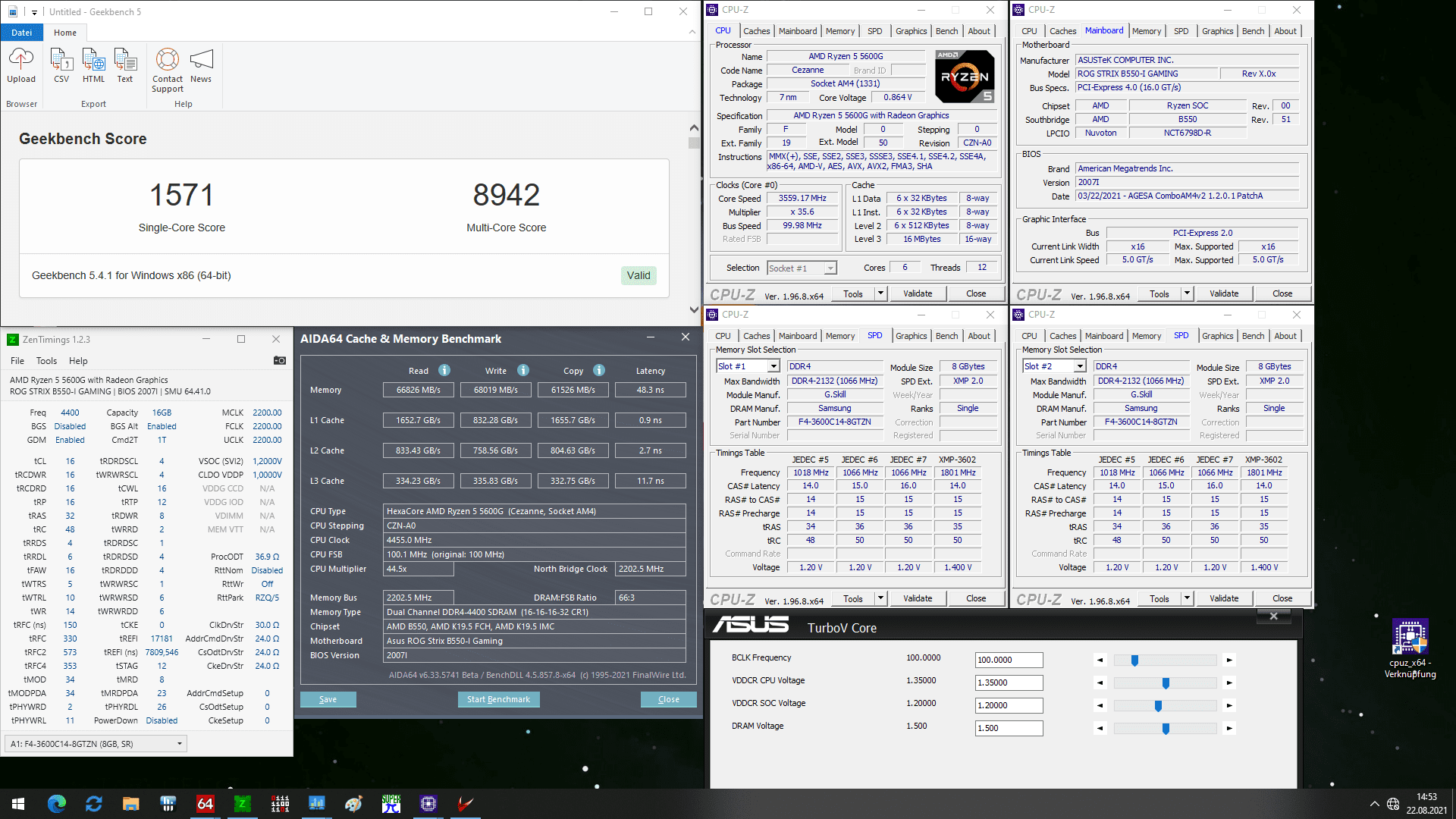
Task: Show hidden system tray icons
Action: point(1374,804)
